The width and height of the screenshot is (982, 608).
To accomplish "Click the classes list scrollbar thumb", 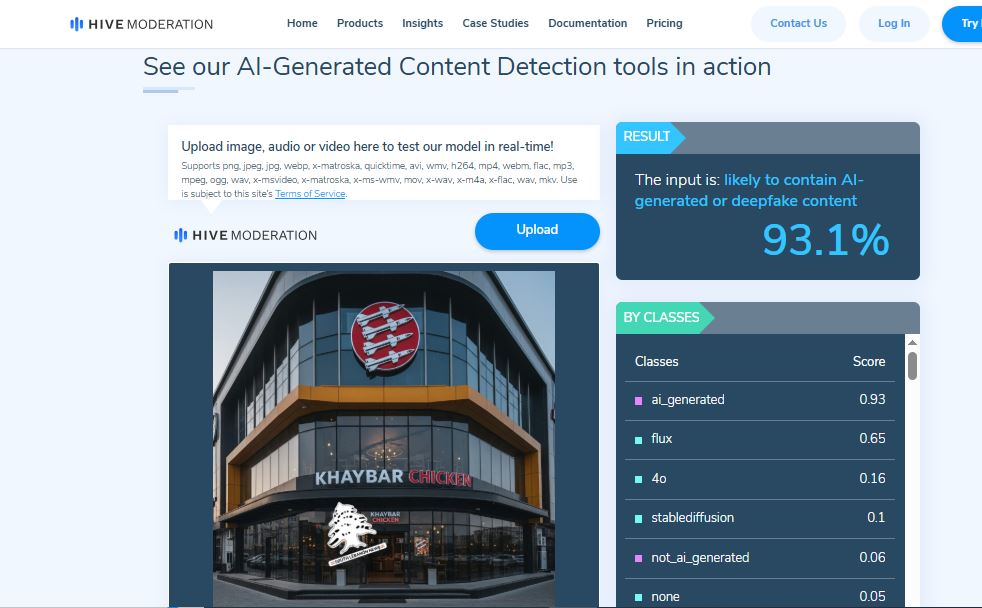I will pos(912,365).
